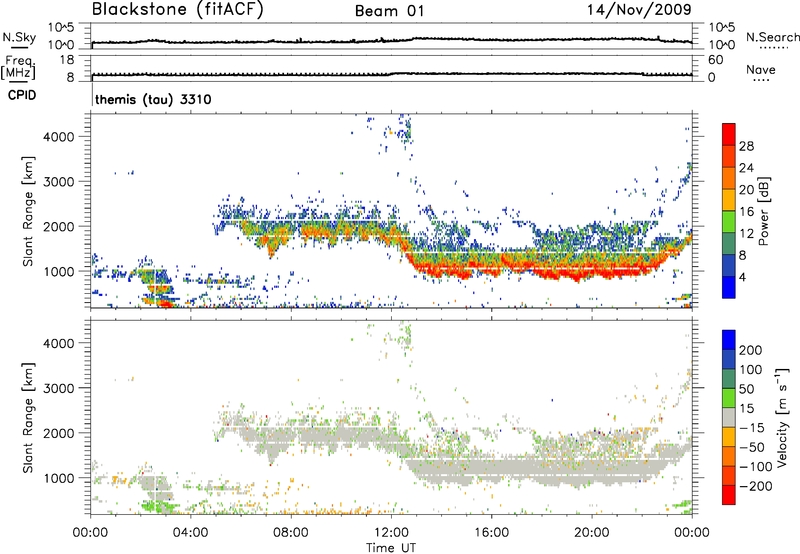Click the "-200" velocity colorbar label
800x554 pixels.
point(755,486)
